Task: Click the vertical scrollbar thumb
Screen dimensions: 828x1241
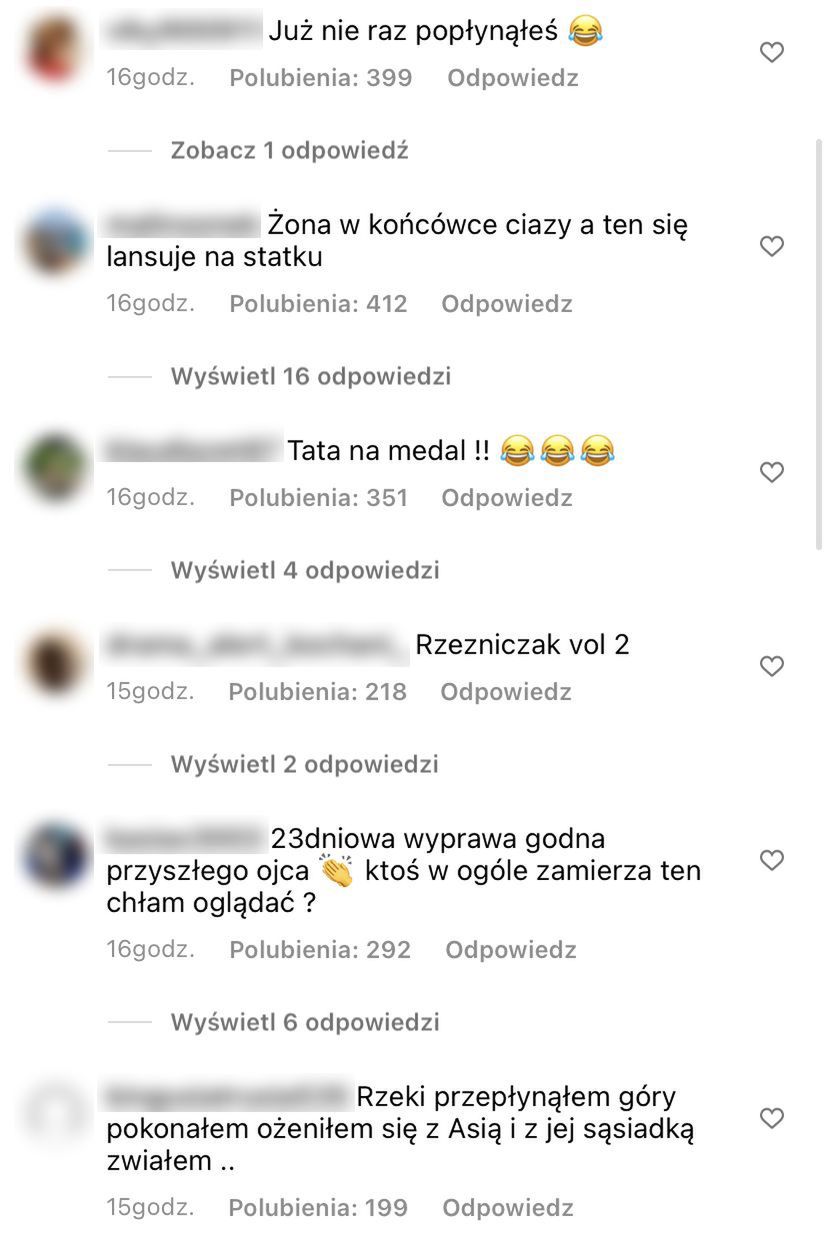Action: [819, 345]
